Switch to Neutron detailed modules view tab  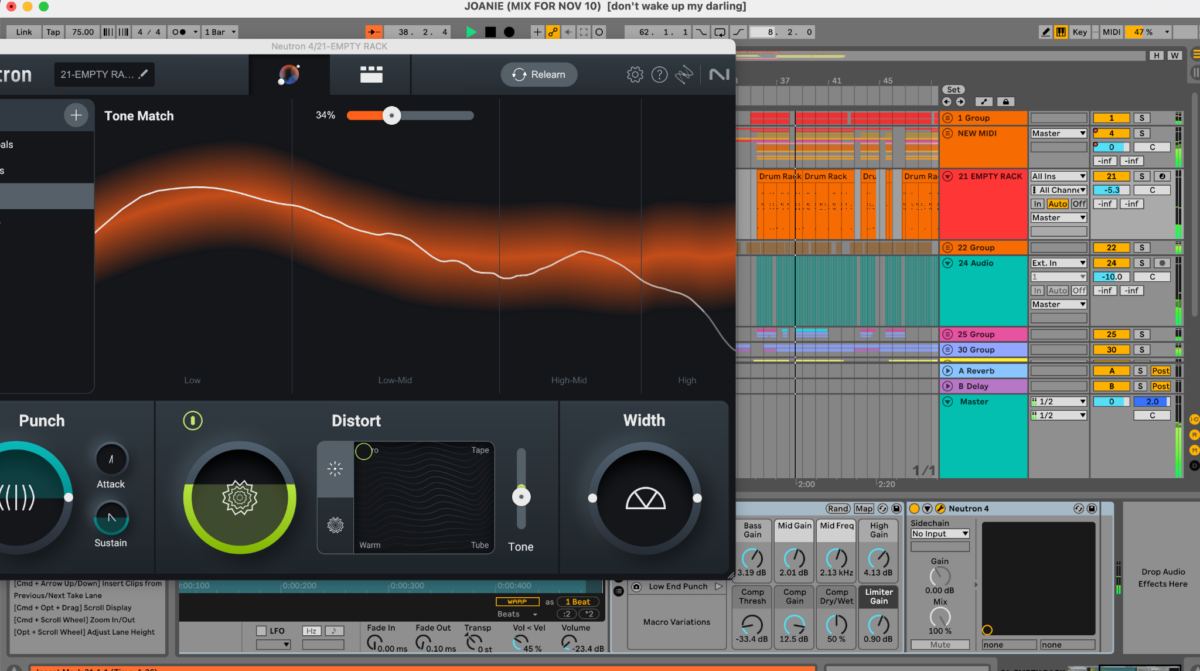[372, 74]
